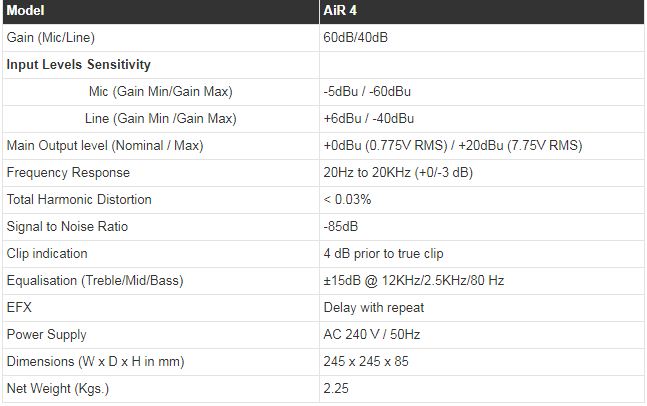Click the "Signal to Noise Ratio" label
Screen dimensions: 647x406
click(67, 227)
